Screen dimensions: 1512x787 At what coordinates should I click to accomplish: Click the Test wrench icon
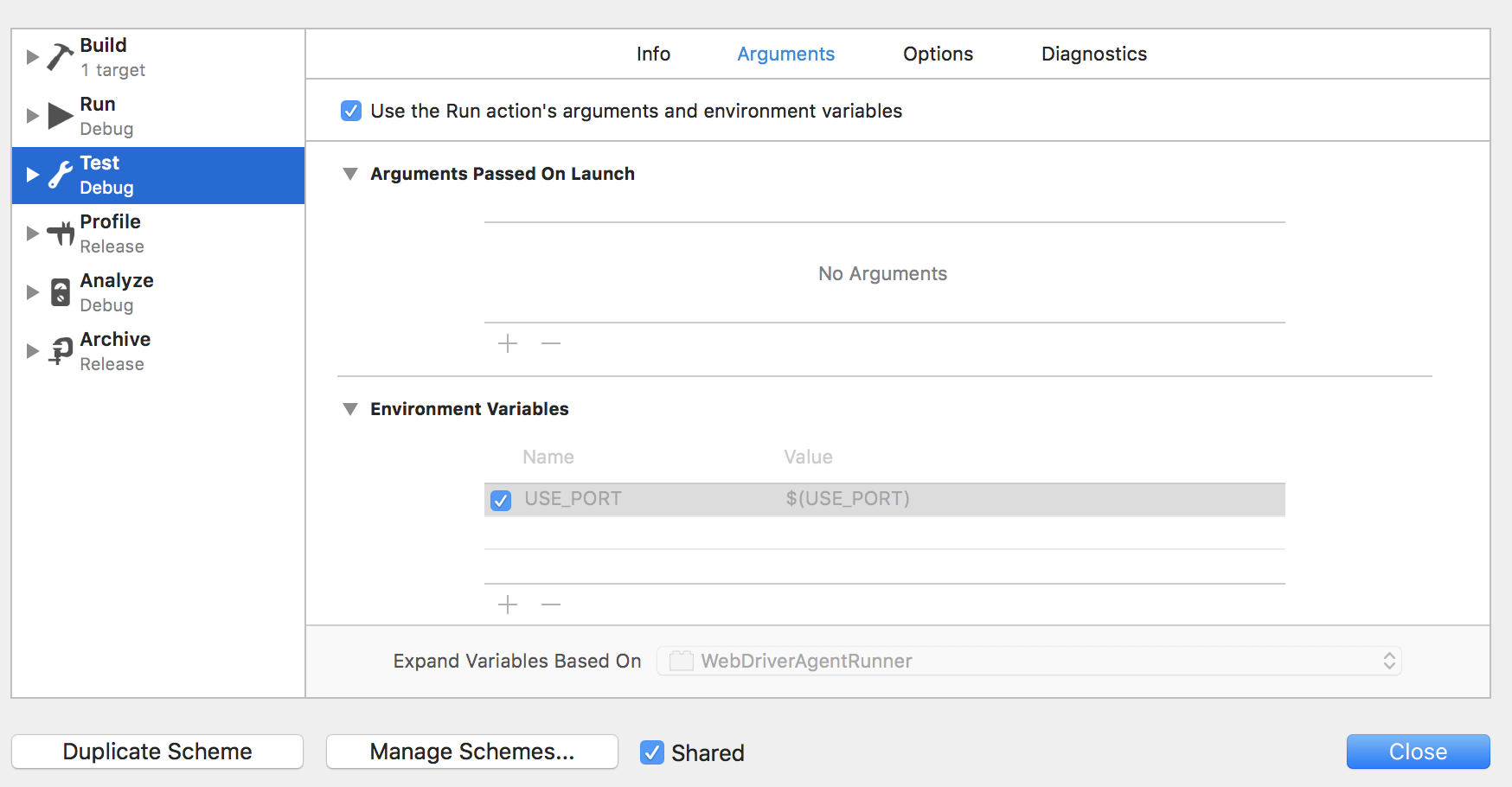(61, 175)
